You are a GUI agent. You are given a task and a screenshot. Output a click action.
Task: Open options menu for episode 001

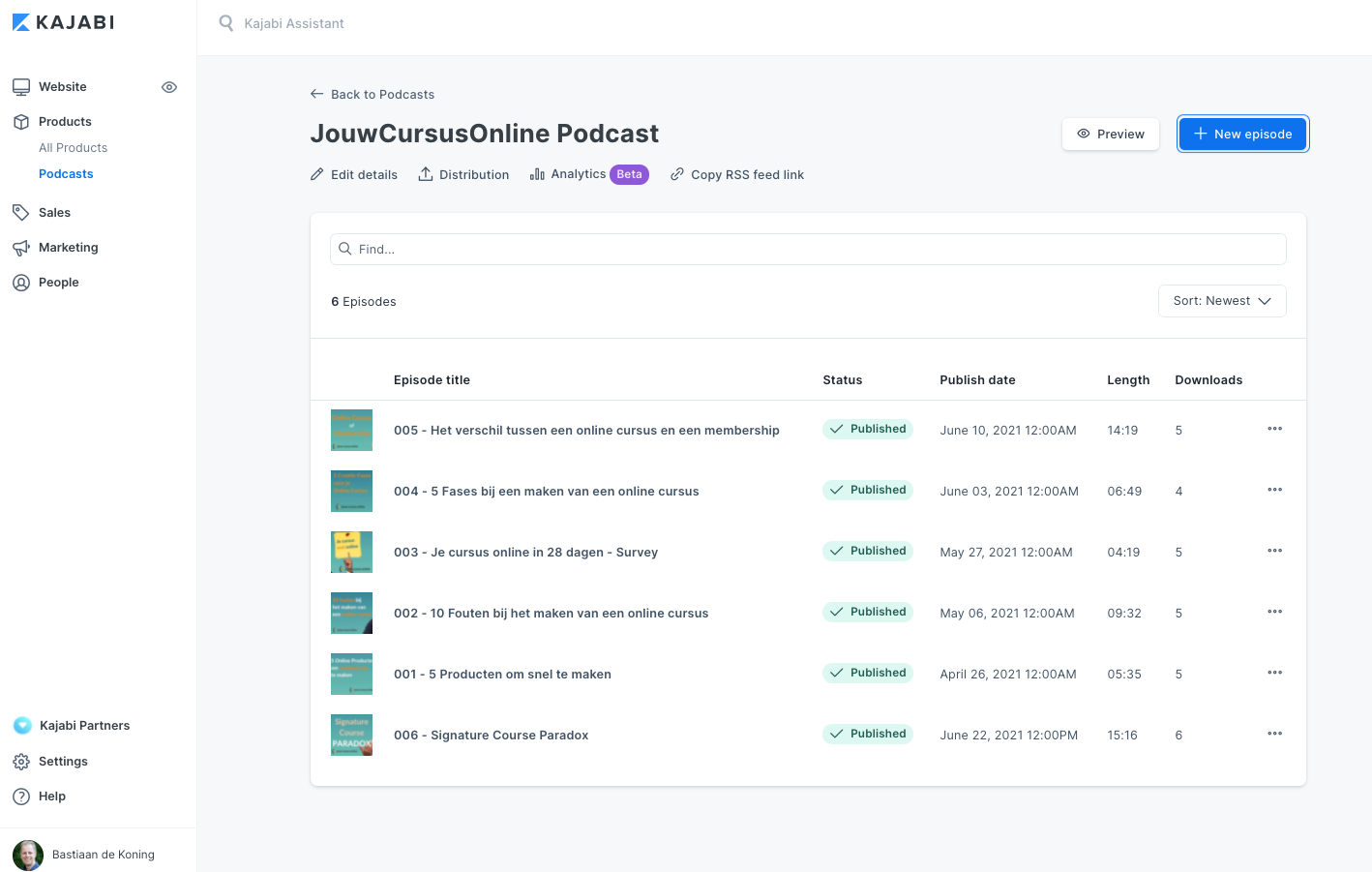point(1275,673)
